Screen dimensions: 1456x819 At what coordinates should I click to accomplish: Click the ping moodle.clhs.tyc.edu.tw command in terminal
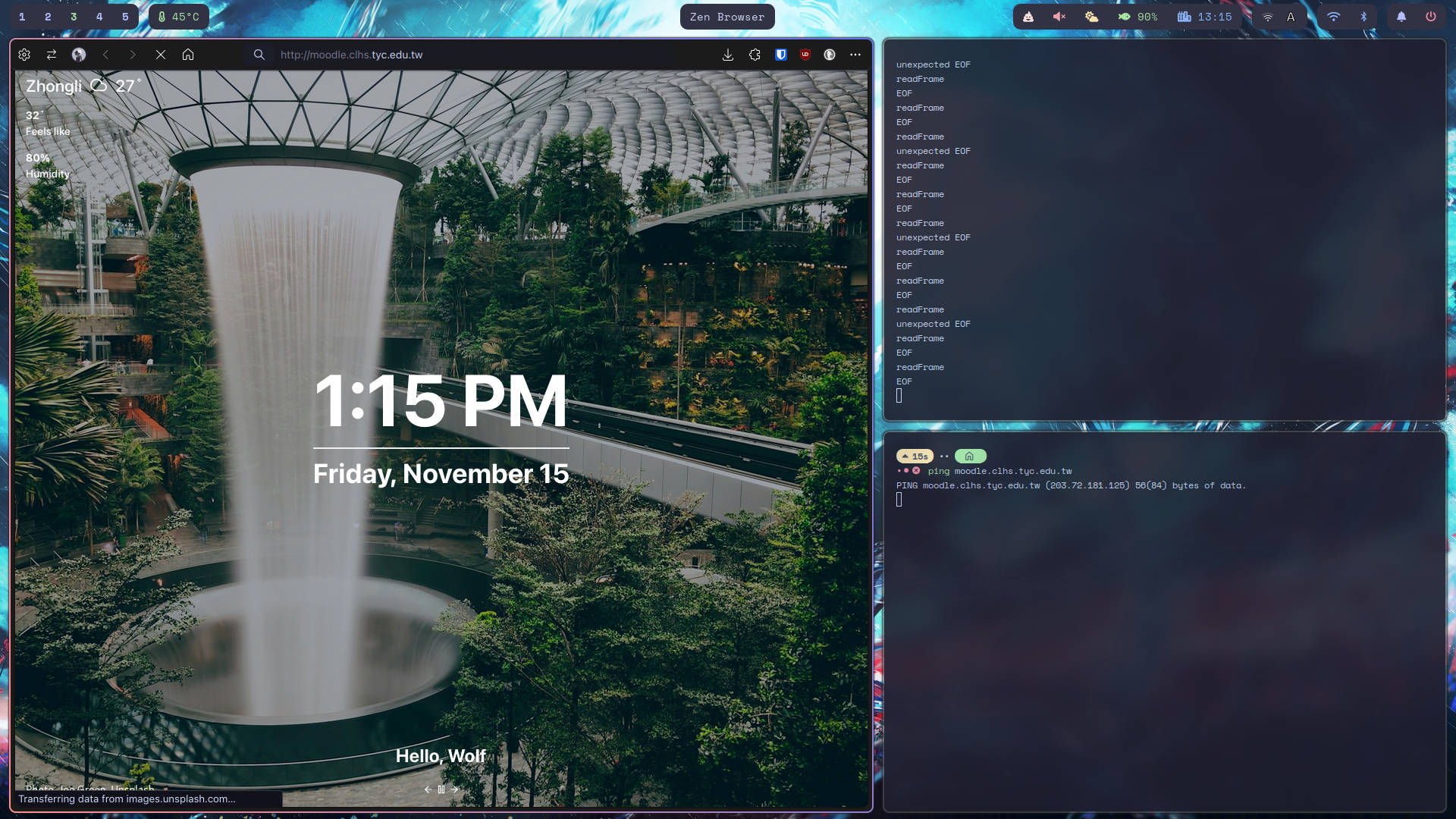[999, 471]
